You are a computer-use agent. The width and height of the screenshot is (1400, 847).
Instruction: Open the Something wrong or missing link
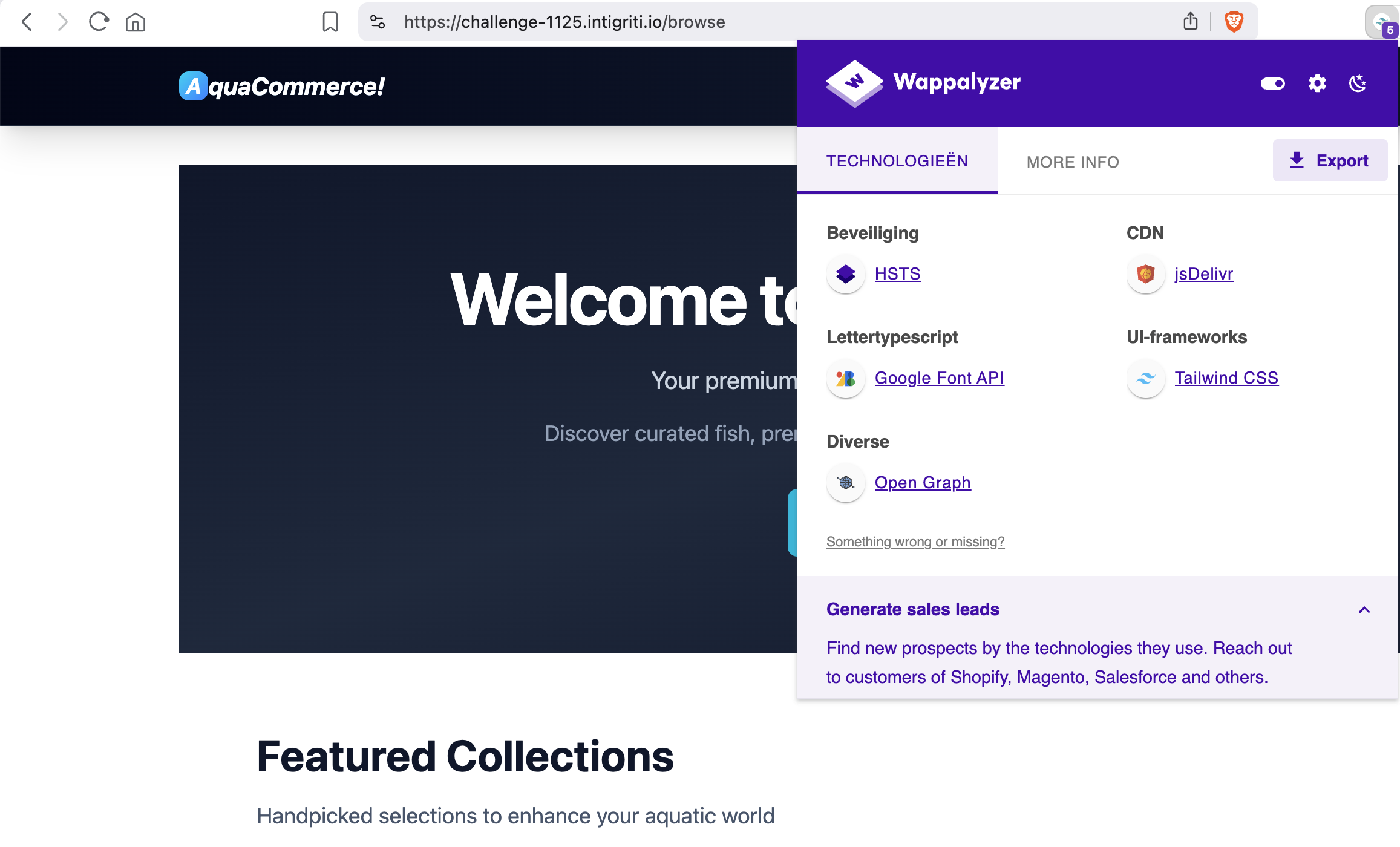tap(915, 541)
